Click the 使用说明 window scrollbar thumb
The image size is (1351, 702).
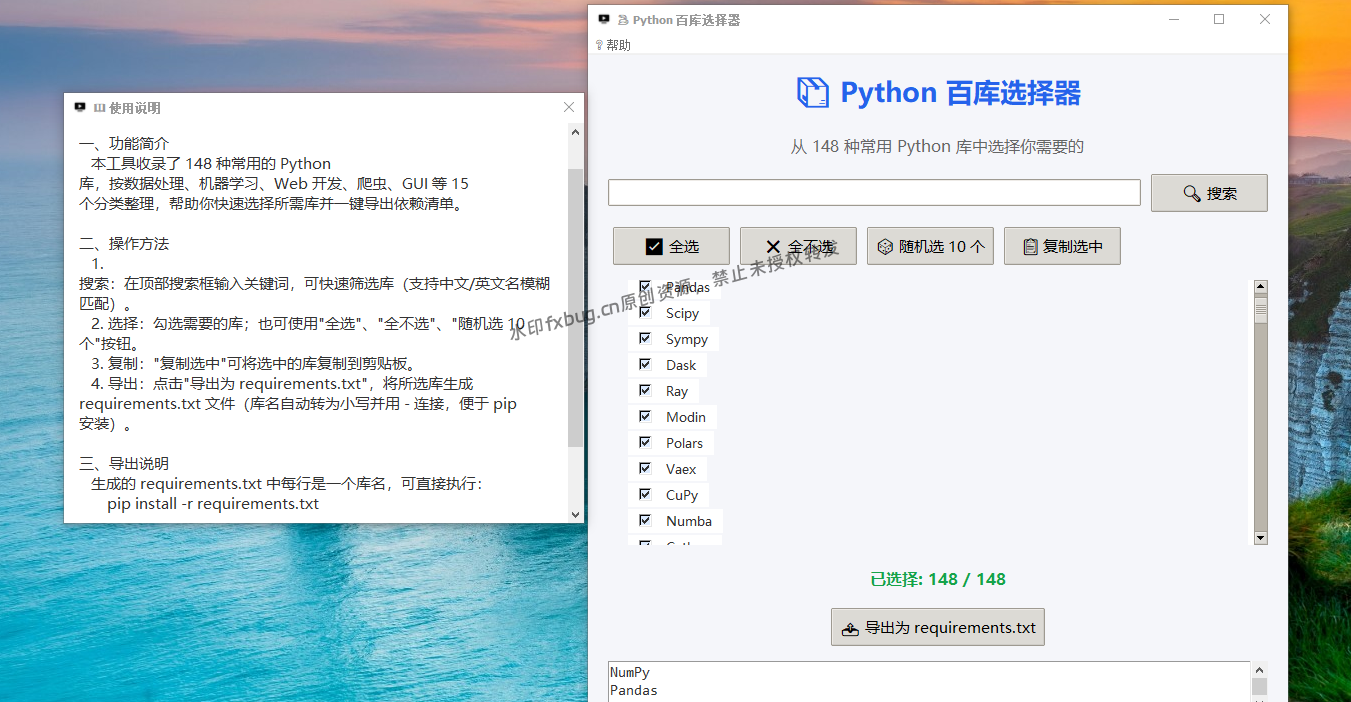tap(575, 307)
